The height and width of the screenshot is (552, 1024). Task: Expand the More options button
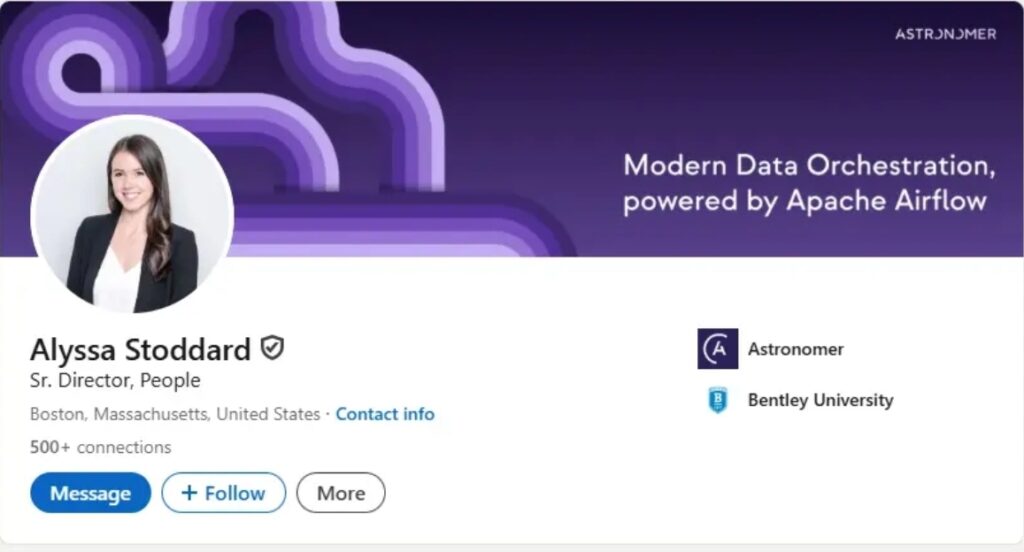tap(341, 493)
